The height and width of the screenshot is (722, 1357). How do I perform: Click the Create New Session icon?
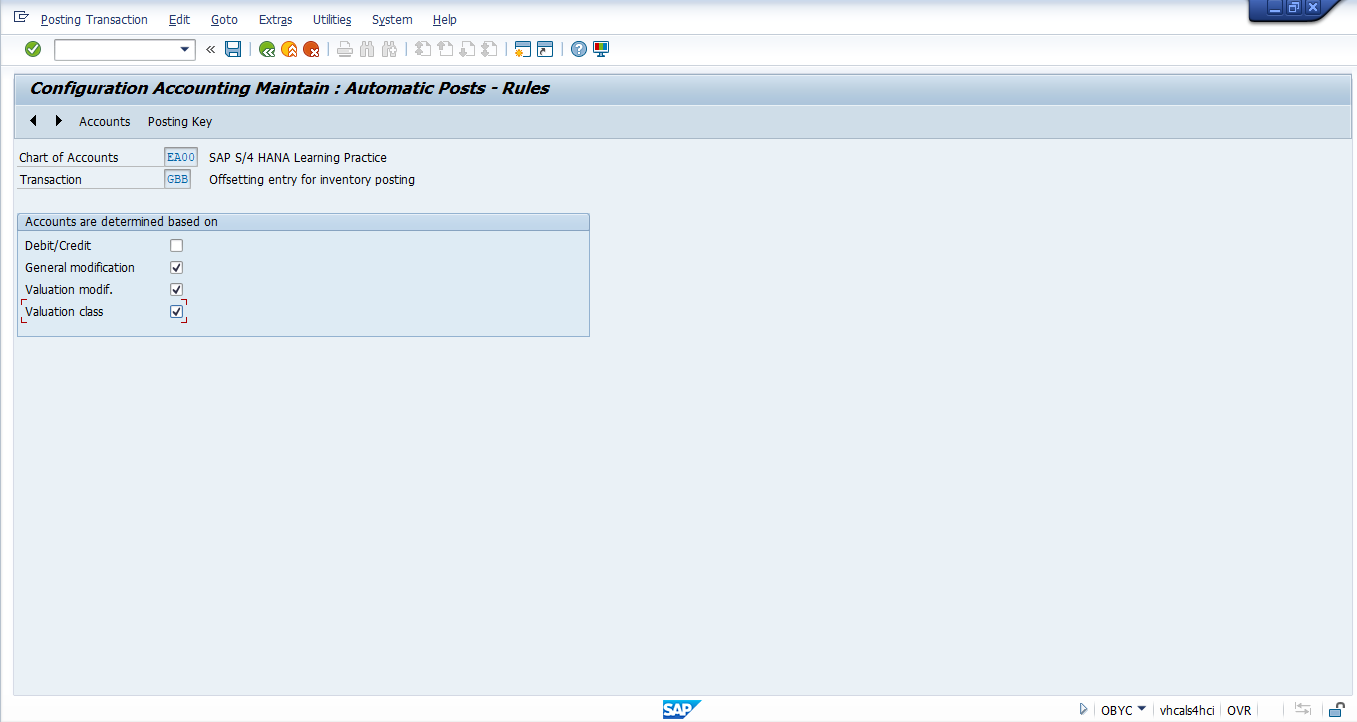coord(523,49)
